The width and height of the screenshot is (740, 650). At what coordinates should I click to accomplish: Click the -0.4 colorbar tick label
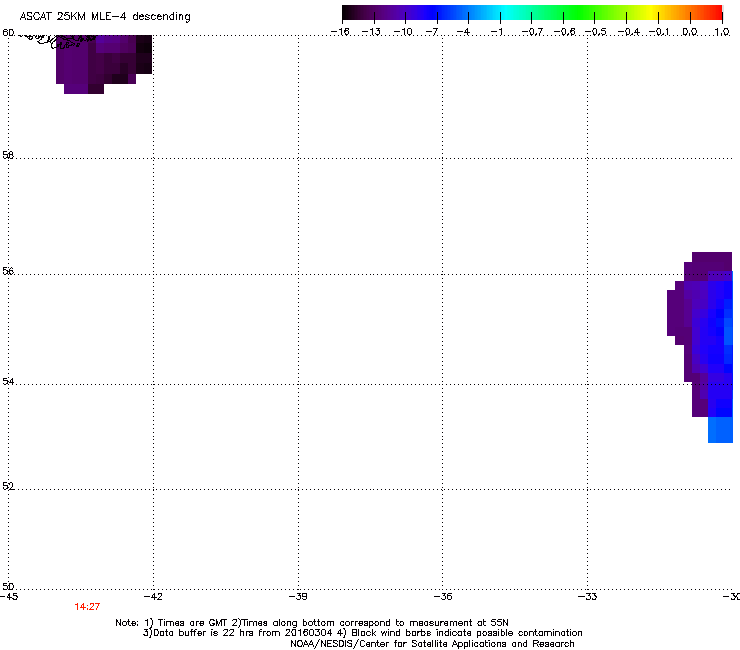click(629, 32)
